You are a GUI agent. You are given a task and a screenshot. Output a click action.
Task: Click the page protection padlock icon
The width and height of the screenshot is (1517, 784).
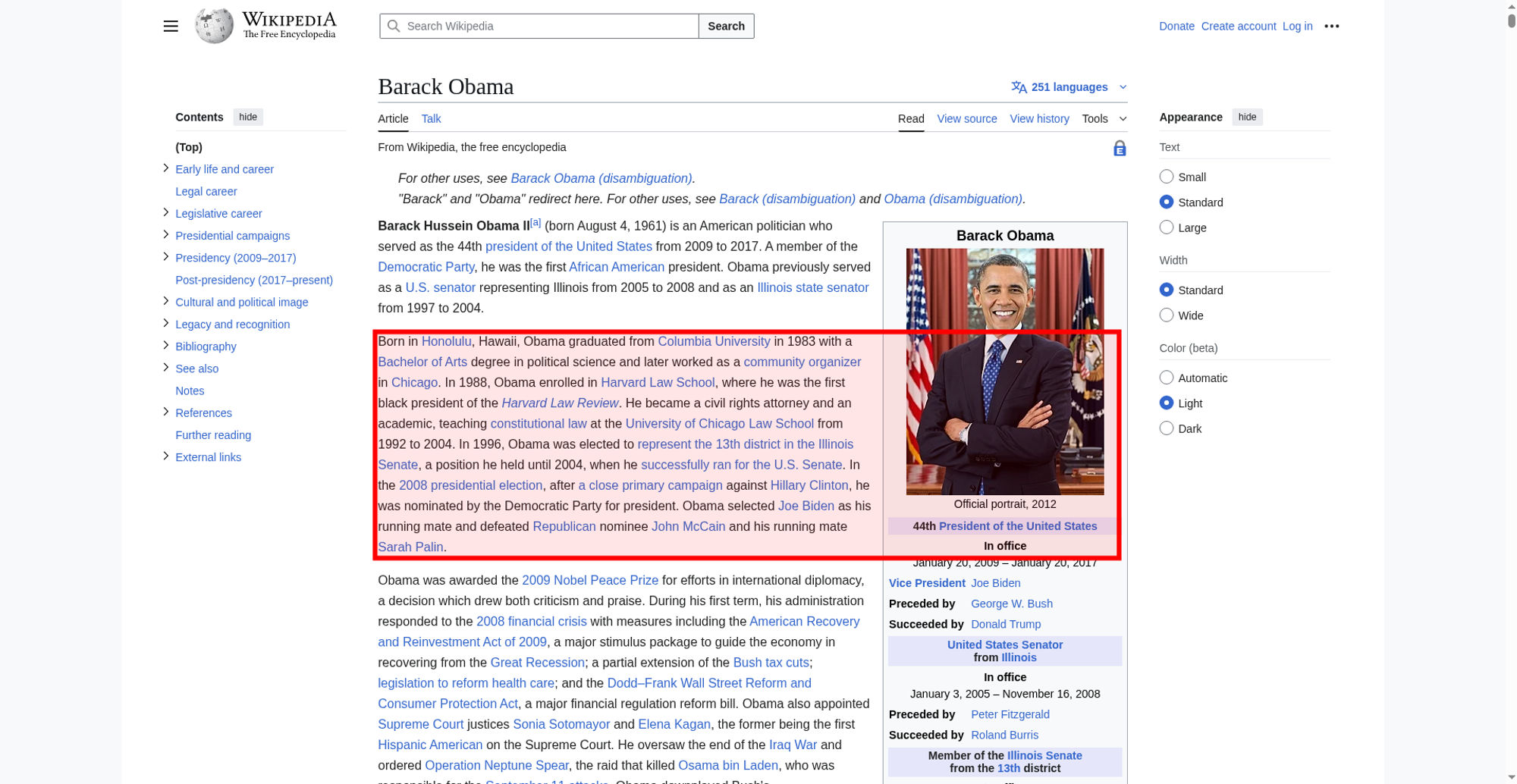1120,149
